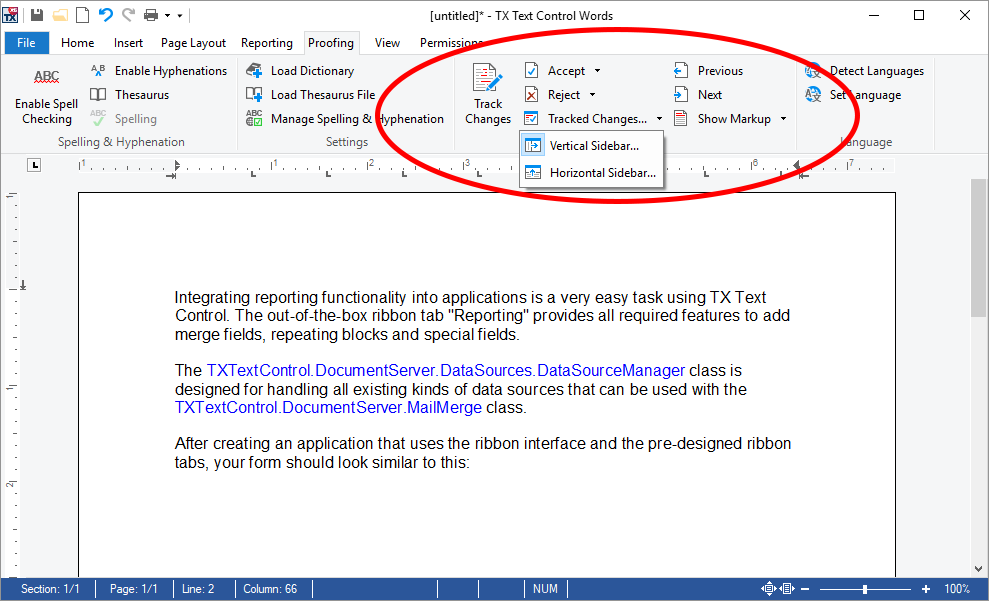Switch to the View tab
This screenshot has width=989, height=601.
pos(387,42)
